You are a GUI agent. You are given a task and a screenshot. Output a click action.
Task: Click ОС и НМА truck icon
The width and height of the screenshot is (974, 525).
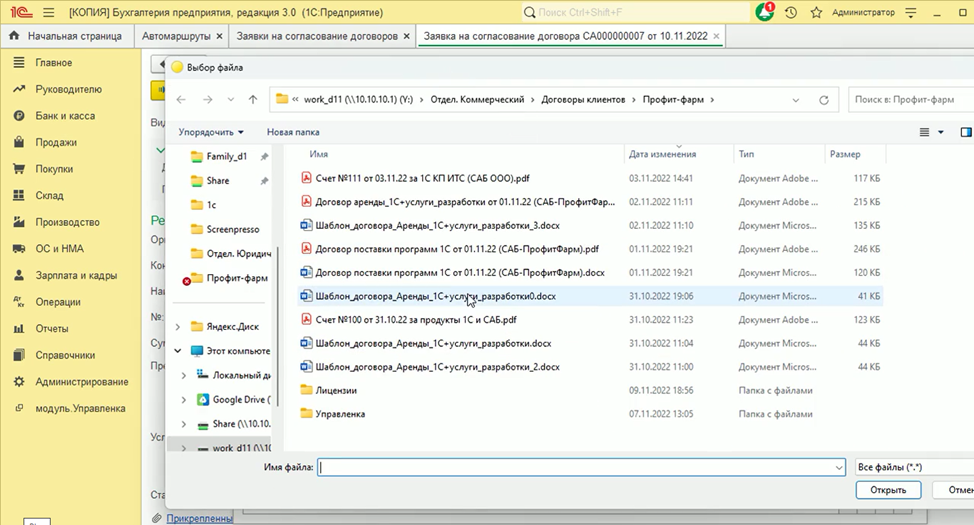(x=19, y=249)
